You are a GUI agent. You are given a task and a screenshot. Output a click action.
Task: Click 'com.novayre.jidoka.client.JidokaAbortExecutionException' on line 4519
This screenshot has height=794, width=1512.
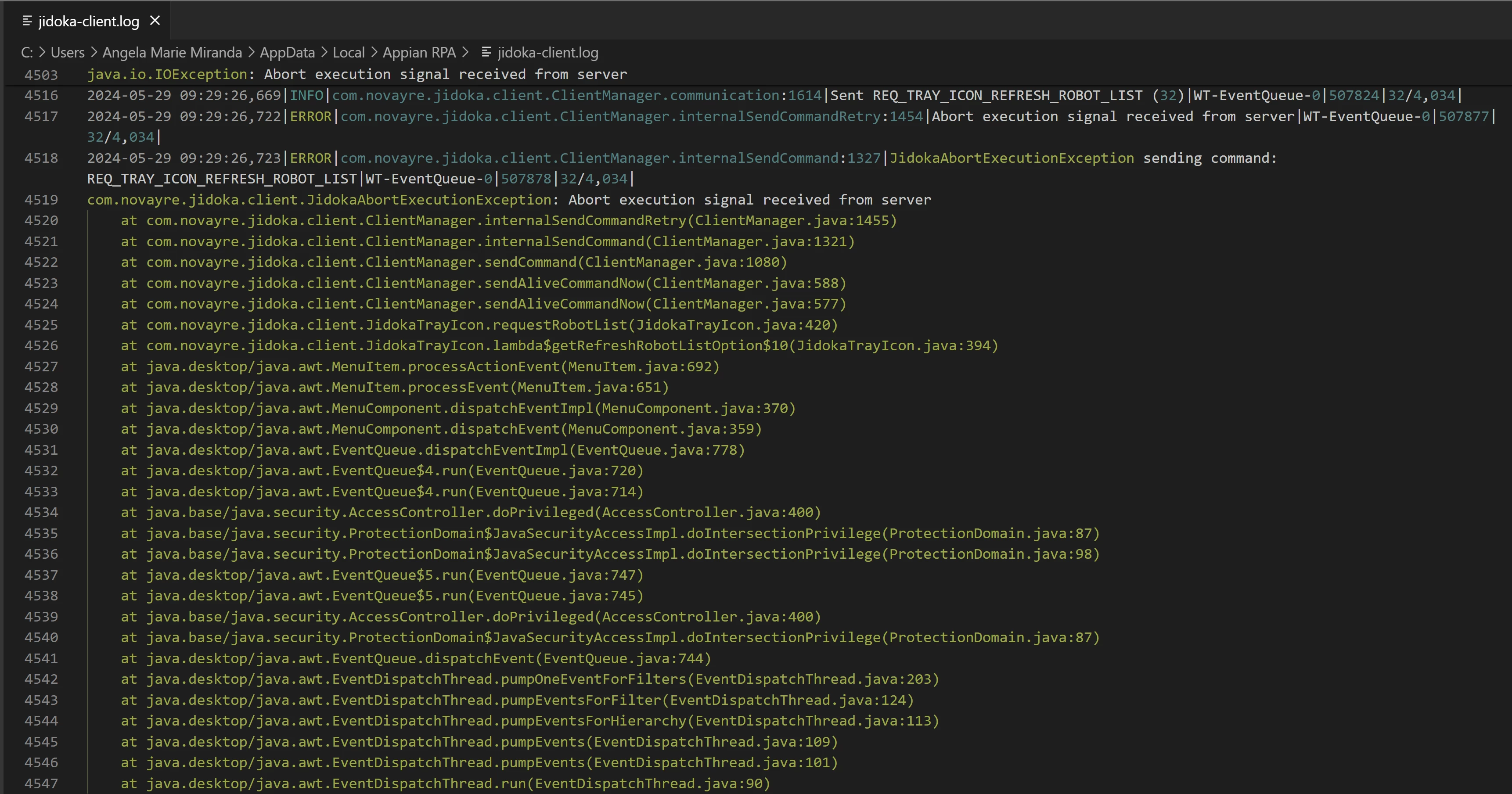pyautogui.click(x=319, y=200)
